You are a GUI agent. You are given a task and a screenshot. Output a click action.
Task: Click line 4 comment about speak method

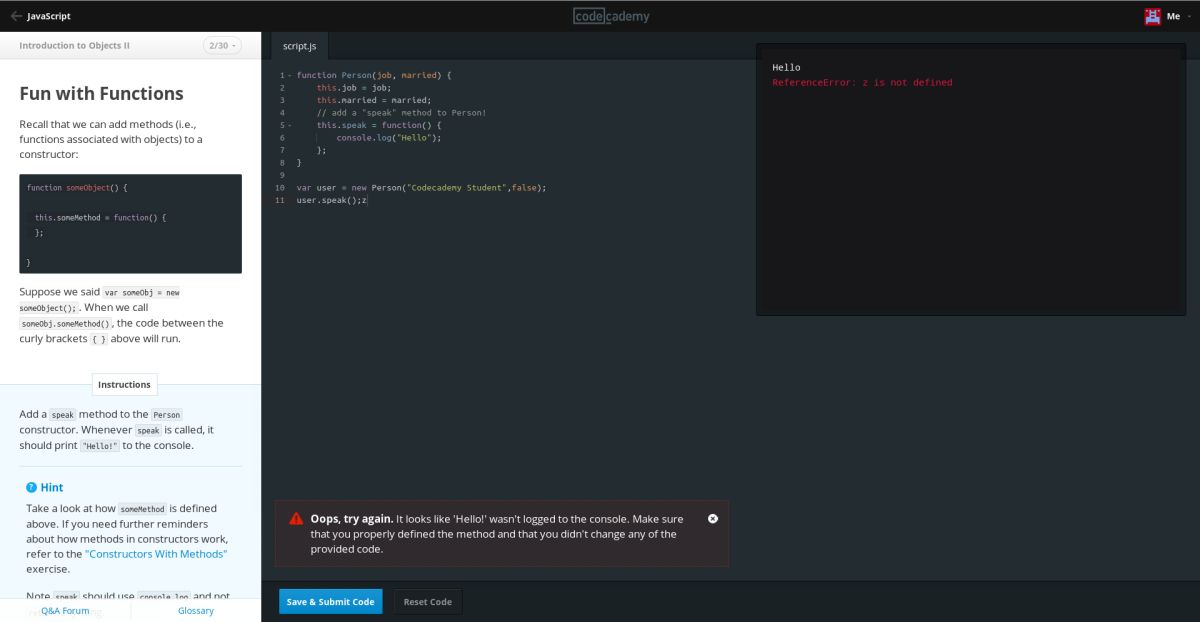point(401,112)
